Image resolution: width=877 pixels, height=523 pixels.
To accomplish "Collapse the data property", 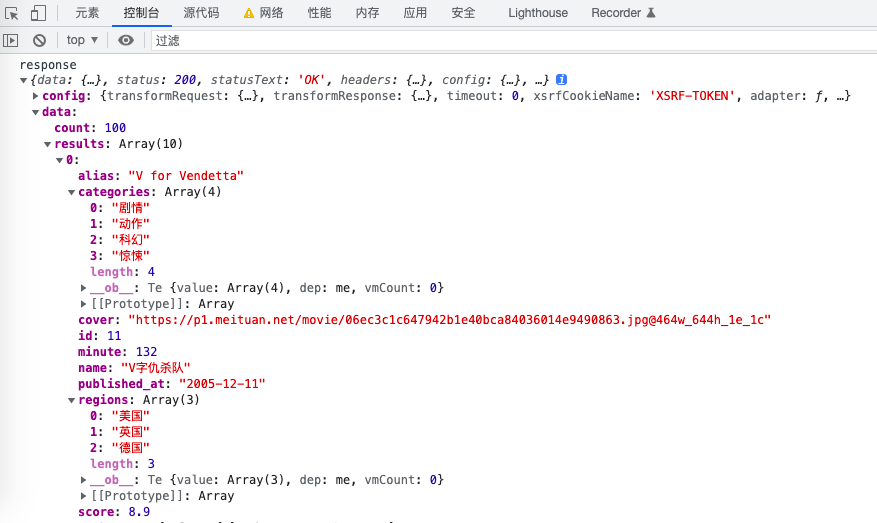I will (35, 112).
